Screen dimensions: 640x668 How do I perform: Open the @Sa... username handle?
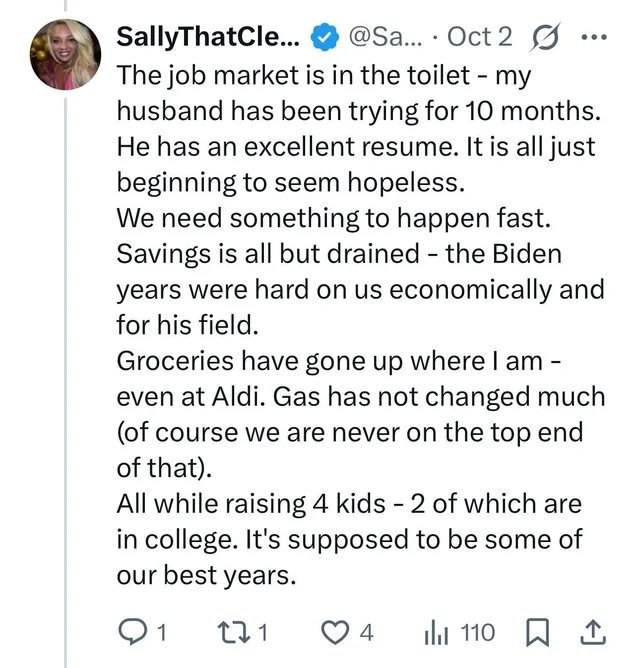pos(386,37)
